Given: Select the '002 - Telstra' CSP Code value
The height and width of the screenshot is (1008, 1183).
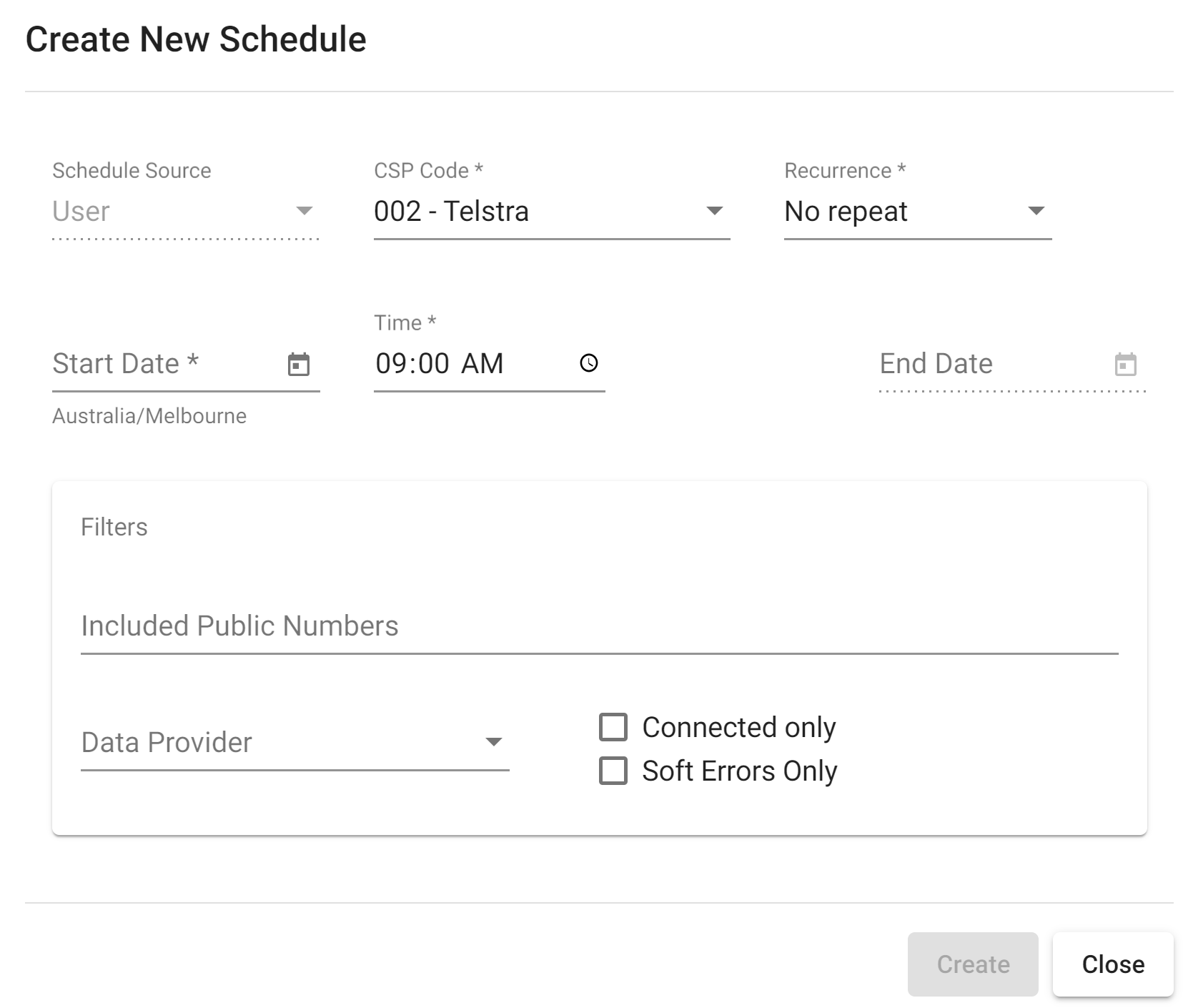Looking at the screenshot, I should point(451,212).
